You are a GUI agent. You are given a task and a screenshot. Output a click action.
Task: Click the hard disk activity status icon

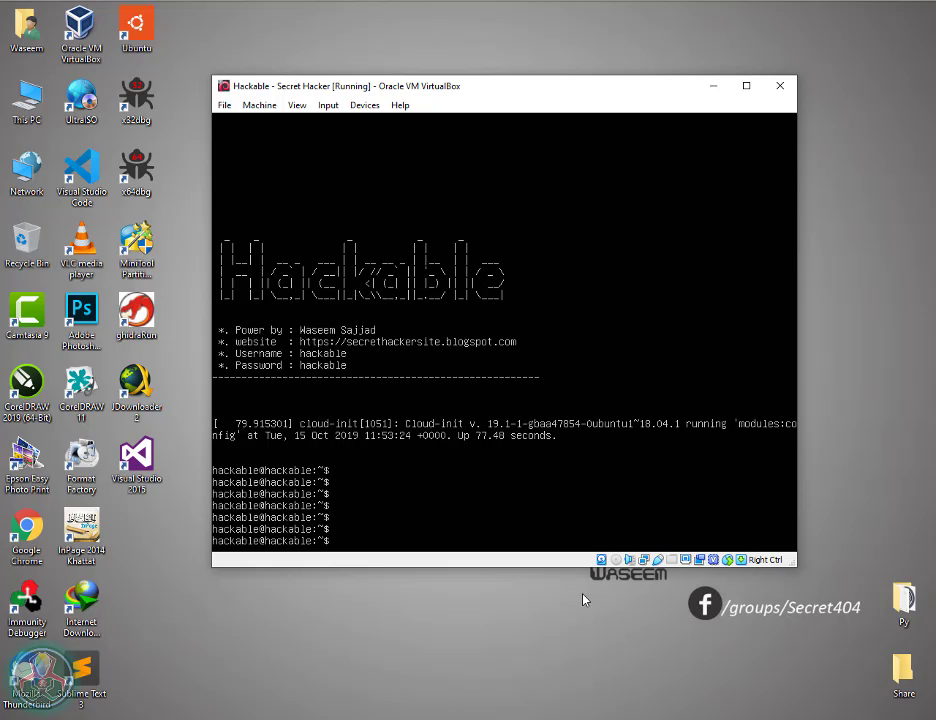click(602, 559)
